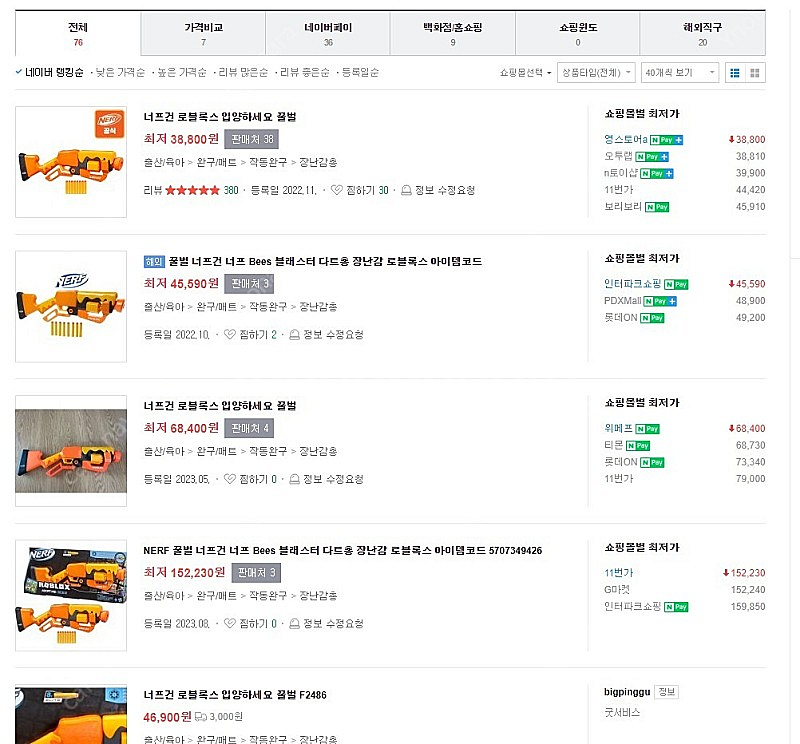The width and height of the screenshot is (800, 744).
Task: Click the plus icon next to n토이샵's N Pay badge
Action: (668, 173)
